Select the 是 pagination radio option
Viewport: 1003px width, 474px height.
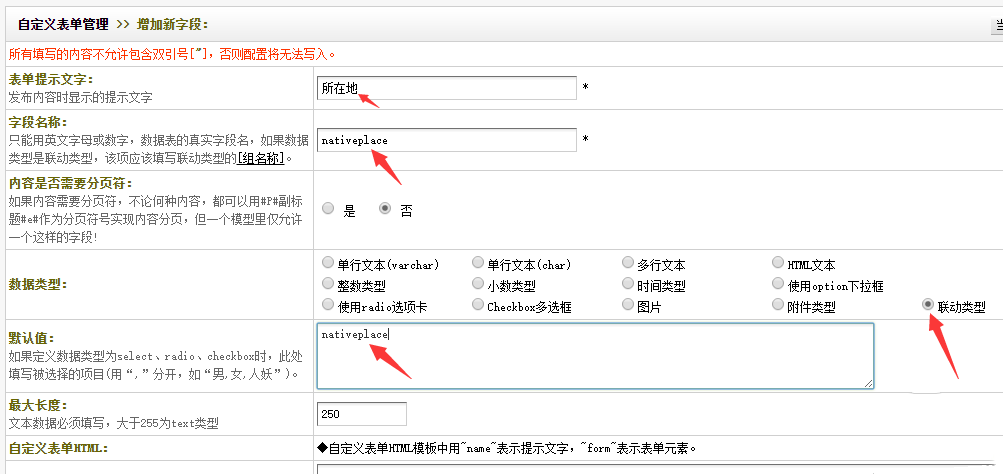(x=328, y=209)
